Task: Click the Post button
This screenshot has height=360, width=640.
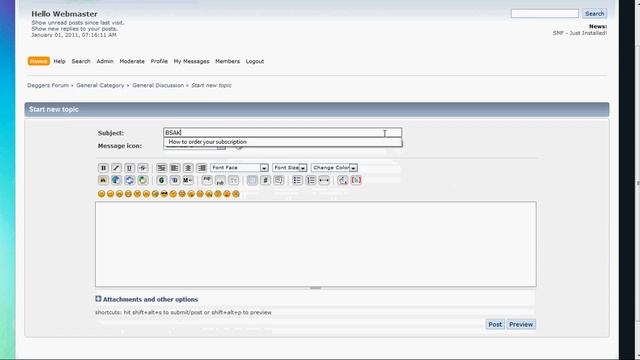Action: pos(495,324)
